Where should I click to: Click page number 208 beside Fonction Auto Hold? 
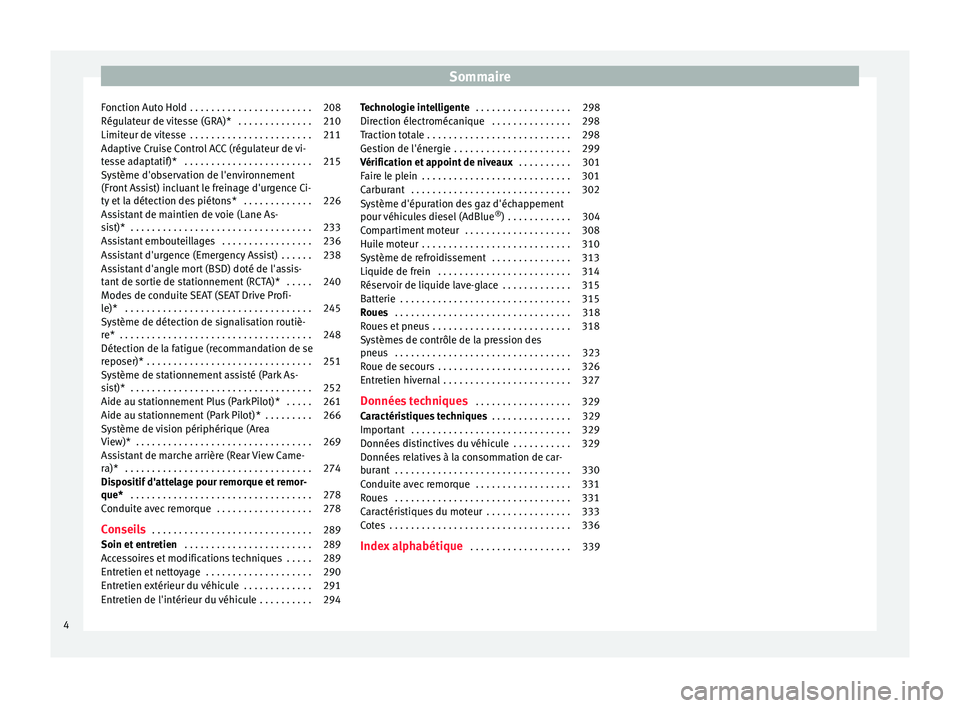(x=332, y=108)
